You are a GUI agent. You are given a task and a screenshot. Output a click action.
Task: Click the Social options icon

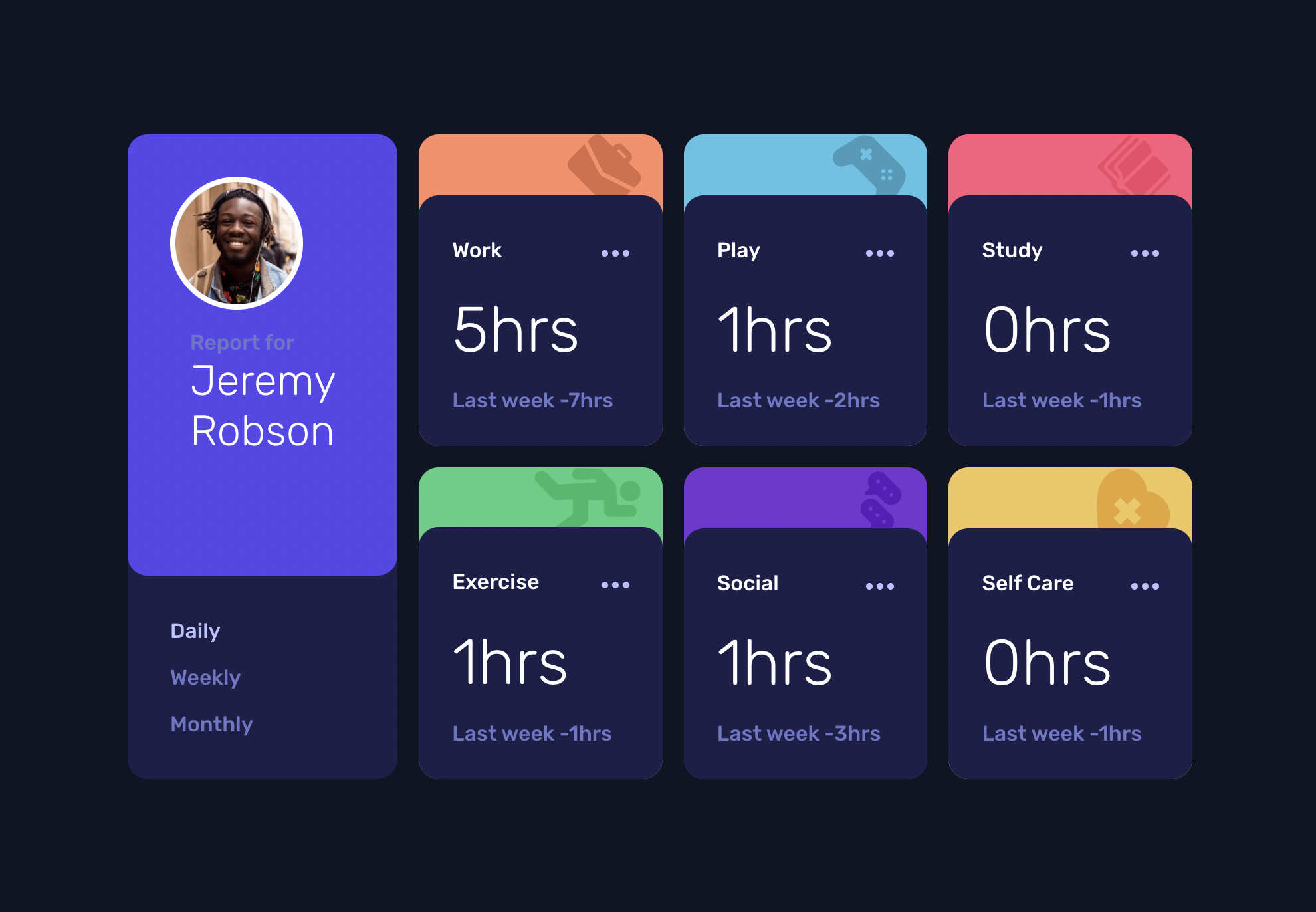pyautogui.click(x=880, y=584)
